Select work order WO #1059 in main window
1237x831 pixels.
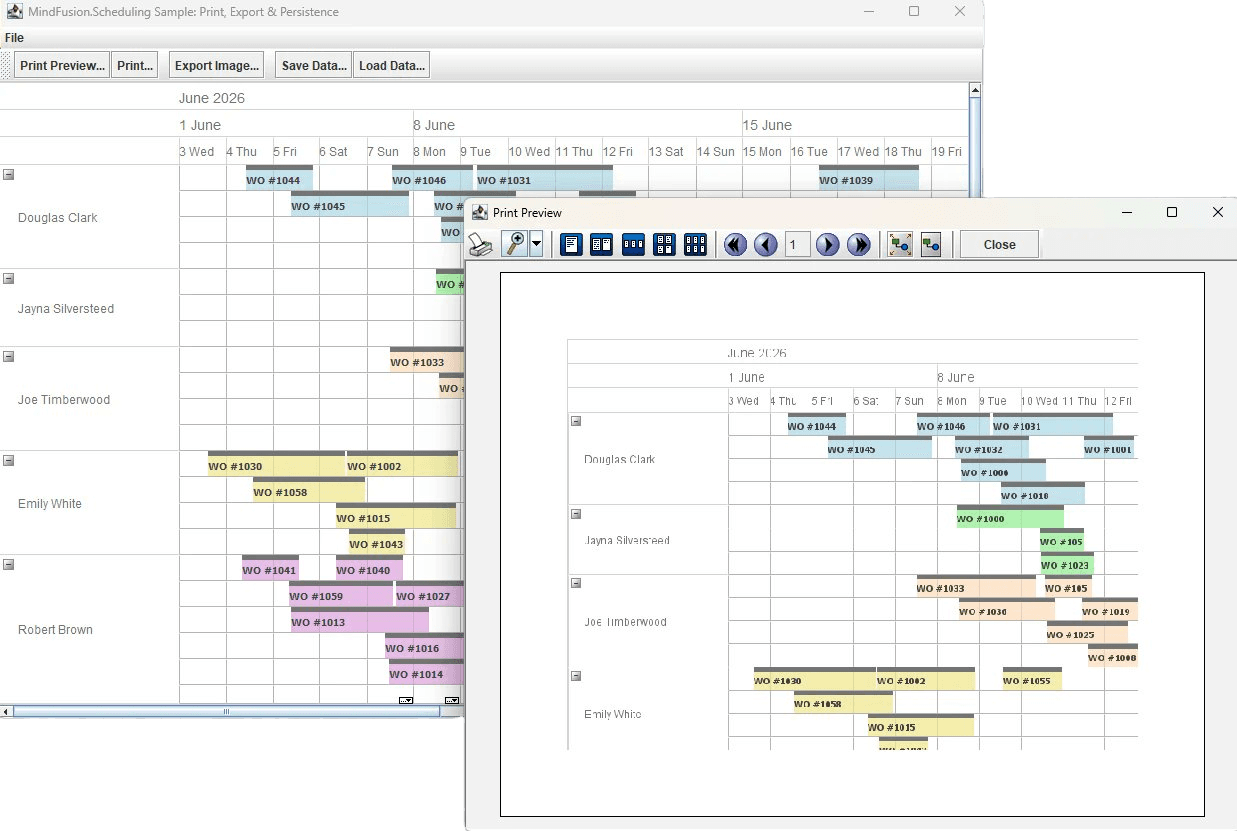[x=341, y=596]
